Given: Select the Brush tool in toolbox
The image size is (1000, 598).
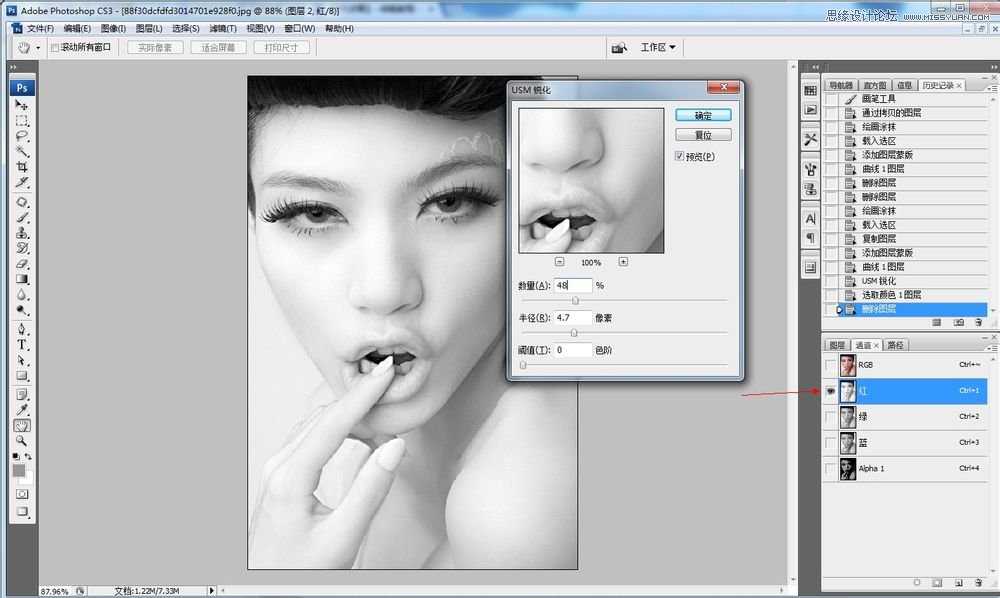Looking at the screenshot, I should tap(22, 217).
